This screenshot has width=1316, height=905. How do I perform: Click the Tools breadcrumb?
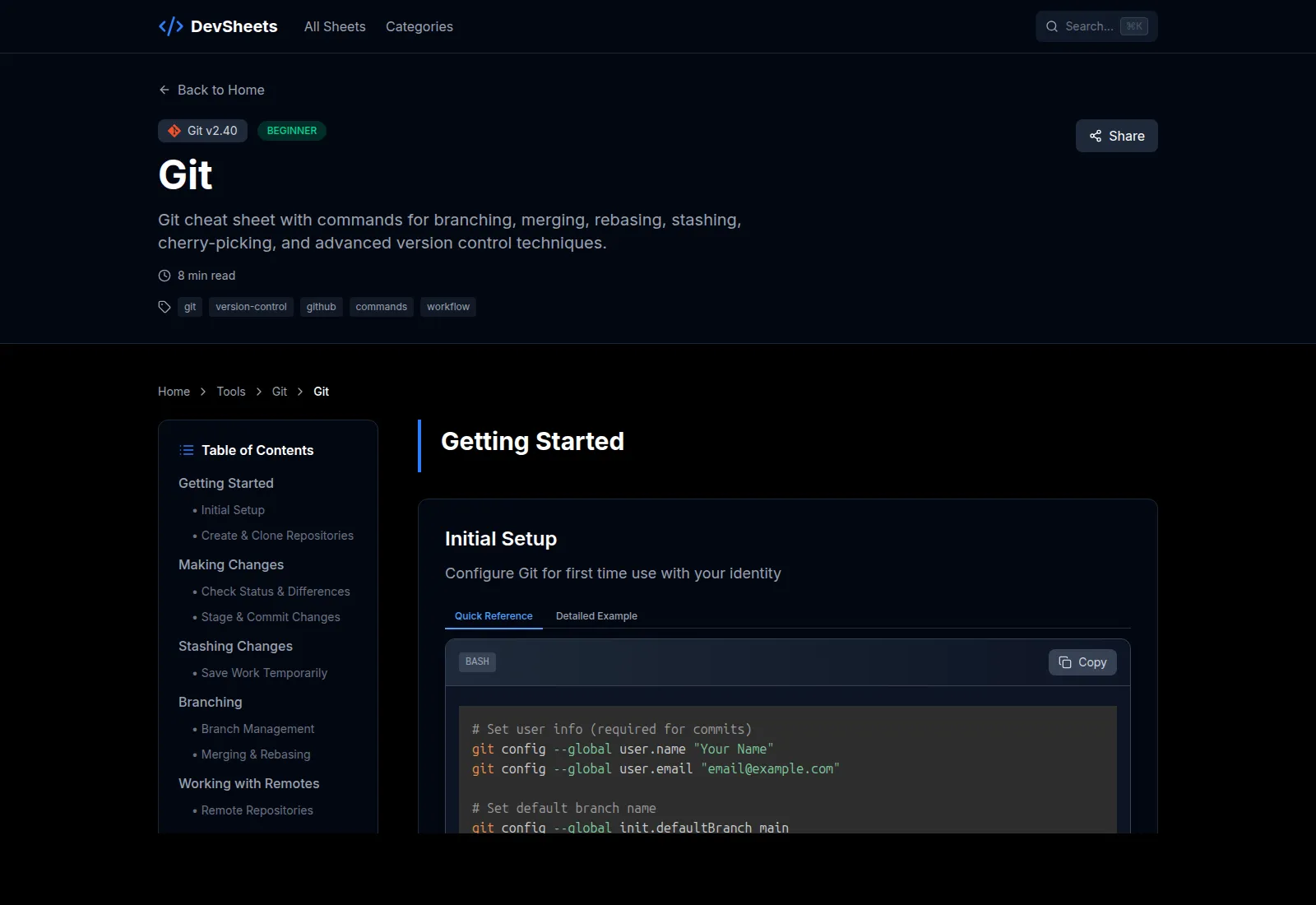point(231,392)
